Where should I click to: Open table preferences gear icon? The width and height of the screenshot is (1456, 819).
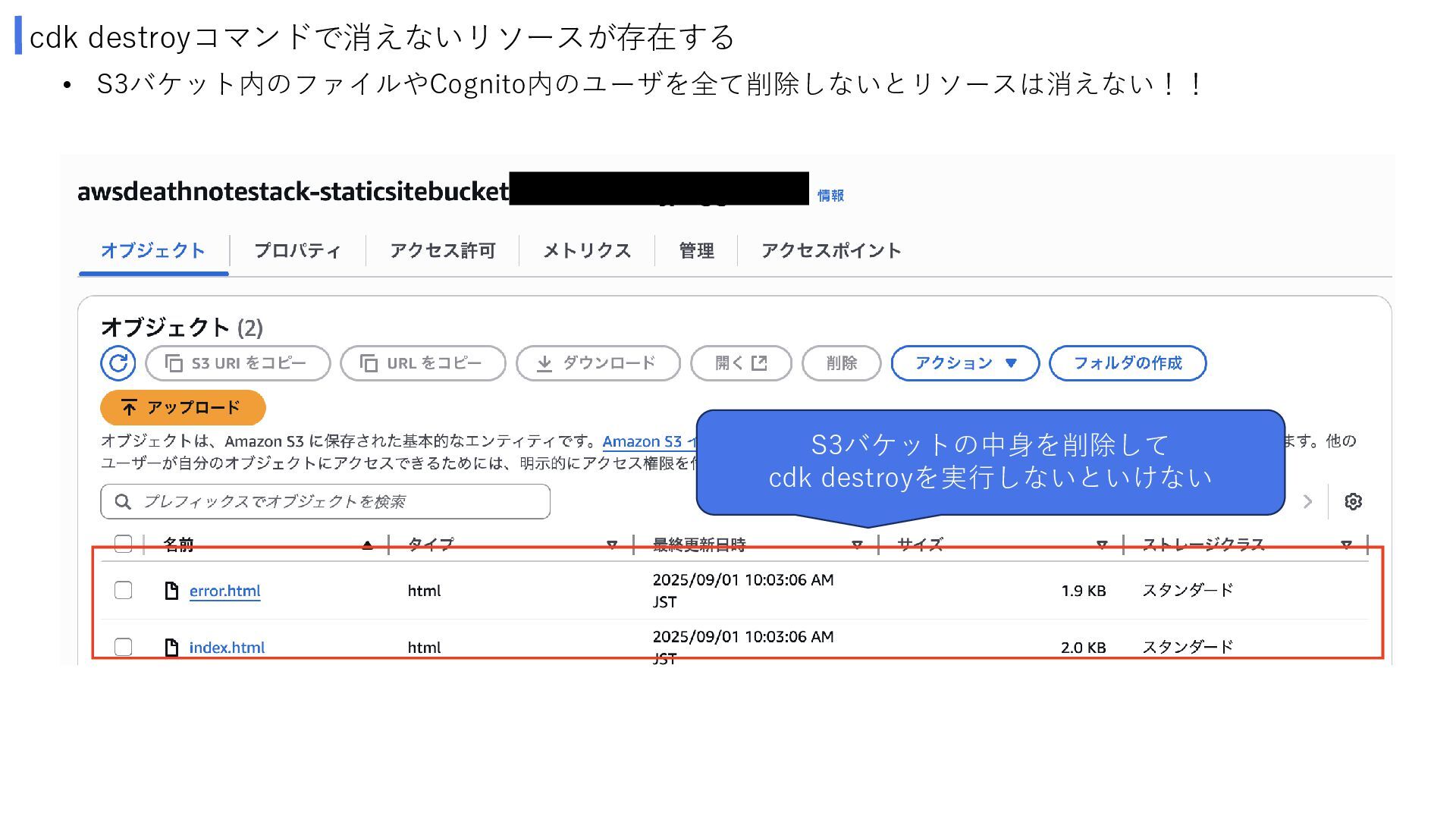1354,501
